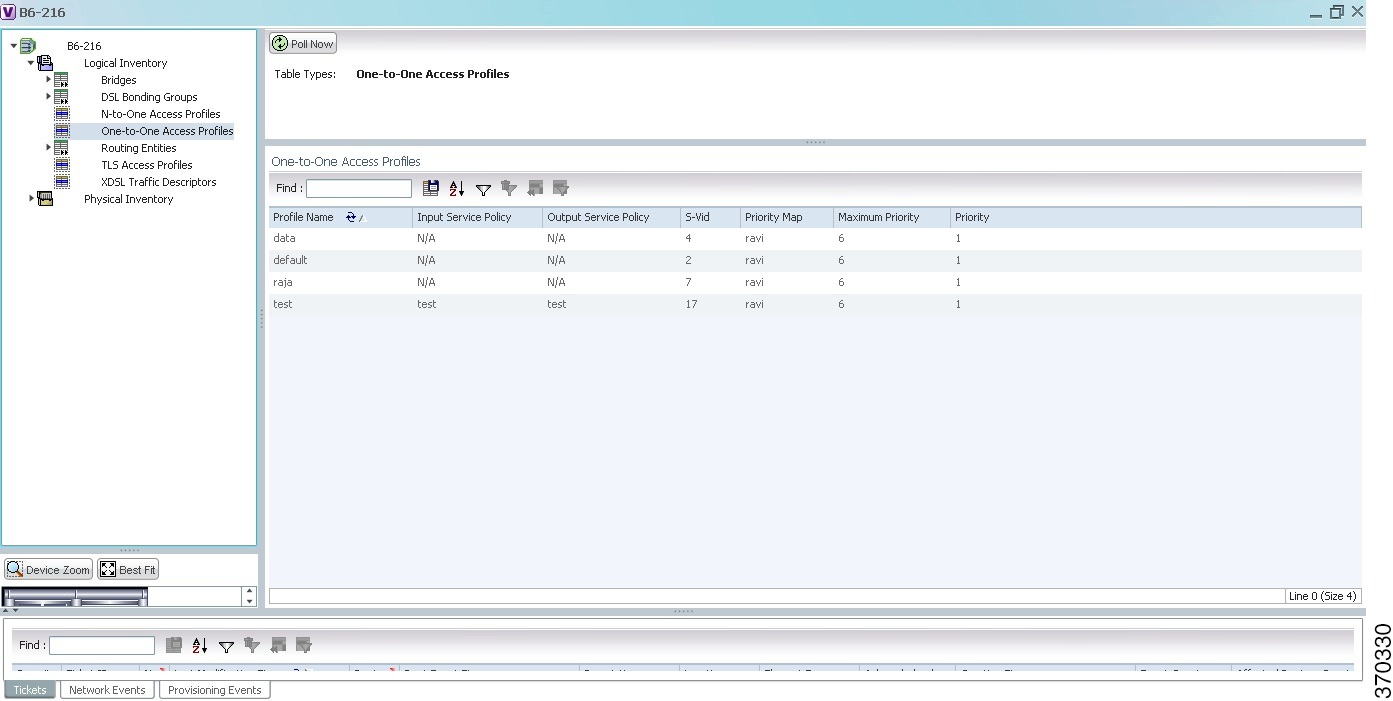Click the up arrow beside device thumbnail
Viewport: 1393px width, 701px height.
249,591
